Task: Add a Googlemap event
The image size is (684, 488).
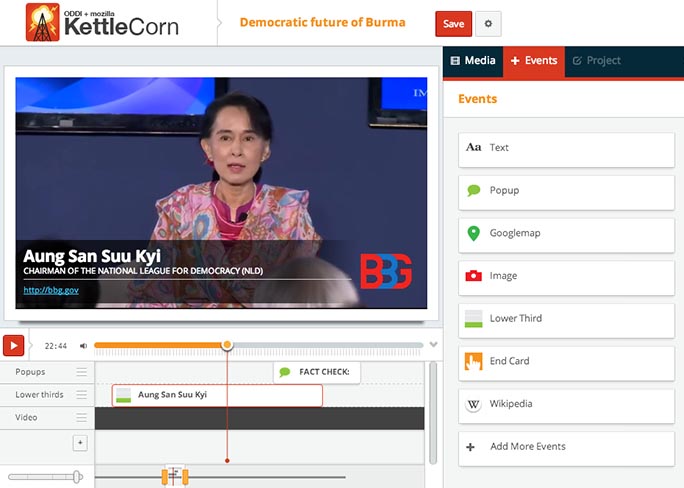Action: coord(566,235)
